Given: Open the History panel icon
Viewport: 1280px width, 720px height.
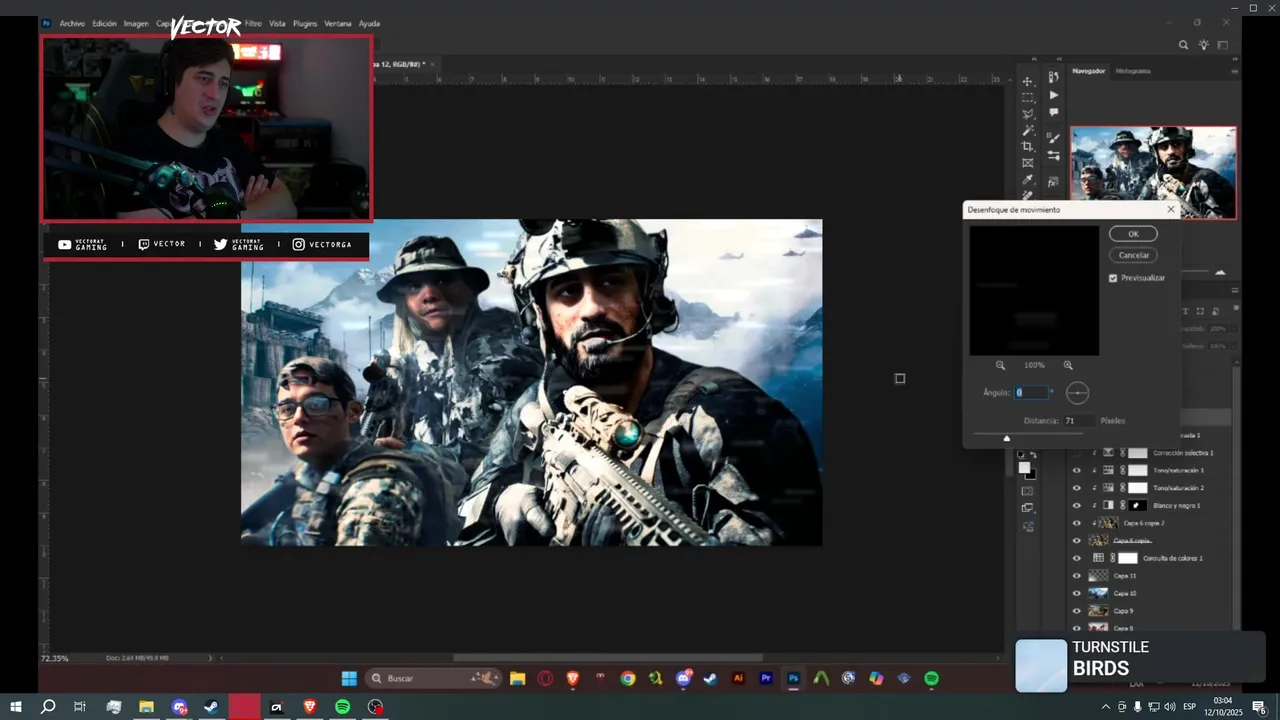Looking at the screenshot, I should (1053, 77).
